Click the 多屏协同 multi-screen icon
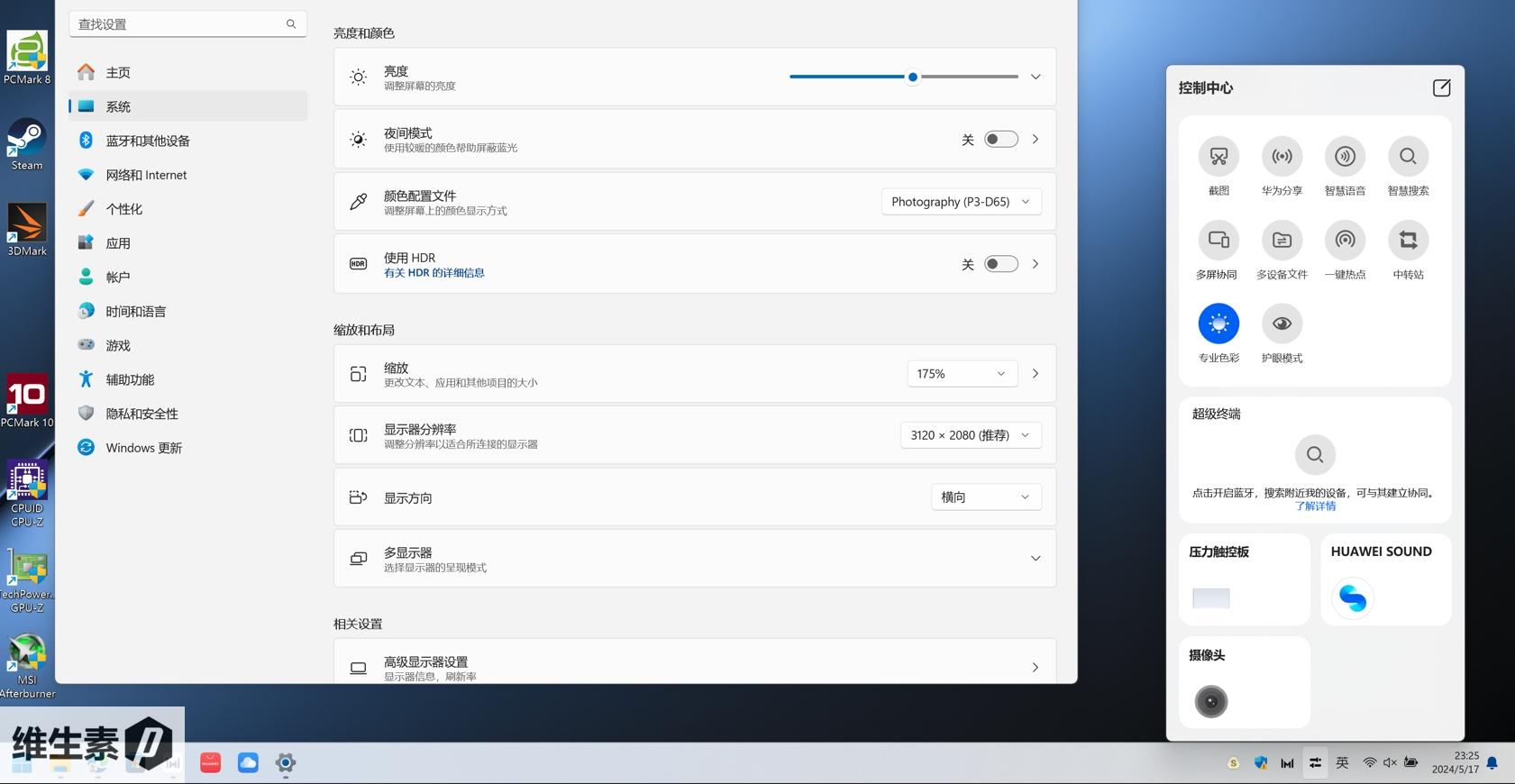 point(1218,241)
